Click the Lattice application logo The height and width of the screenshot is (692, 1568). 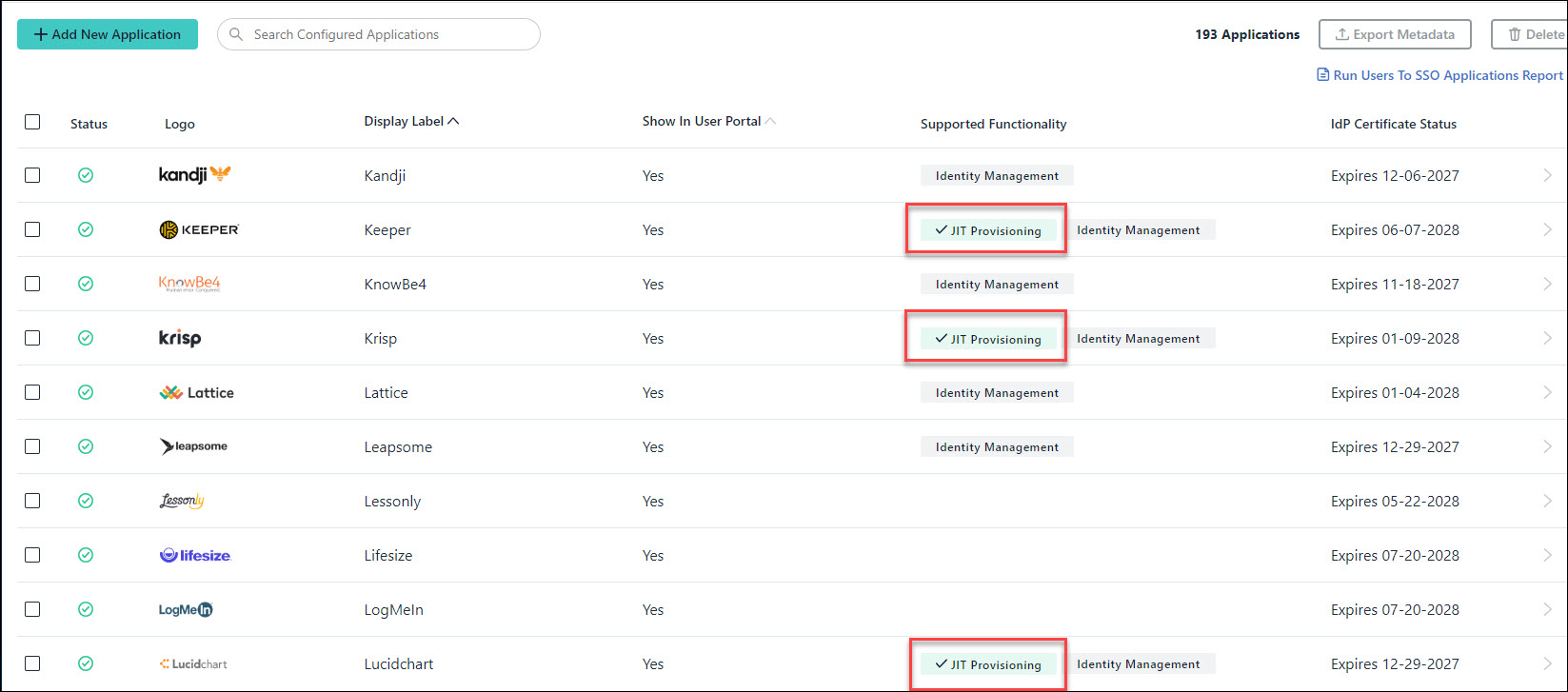click(x=196, y=391)
